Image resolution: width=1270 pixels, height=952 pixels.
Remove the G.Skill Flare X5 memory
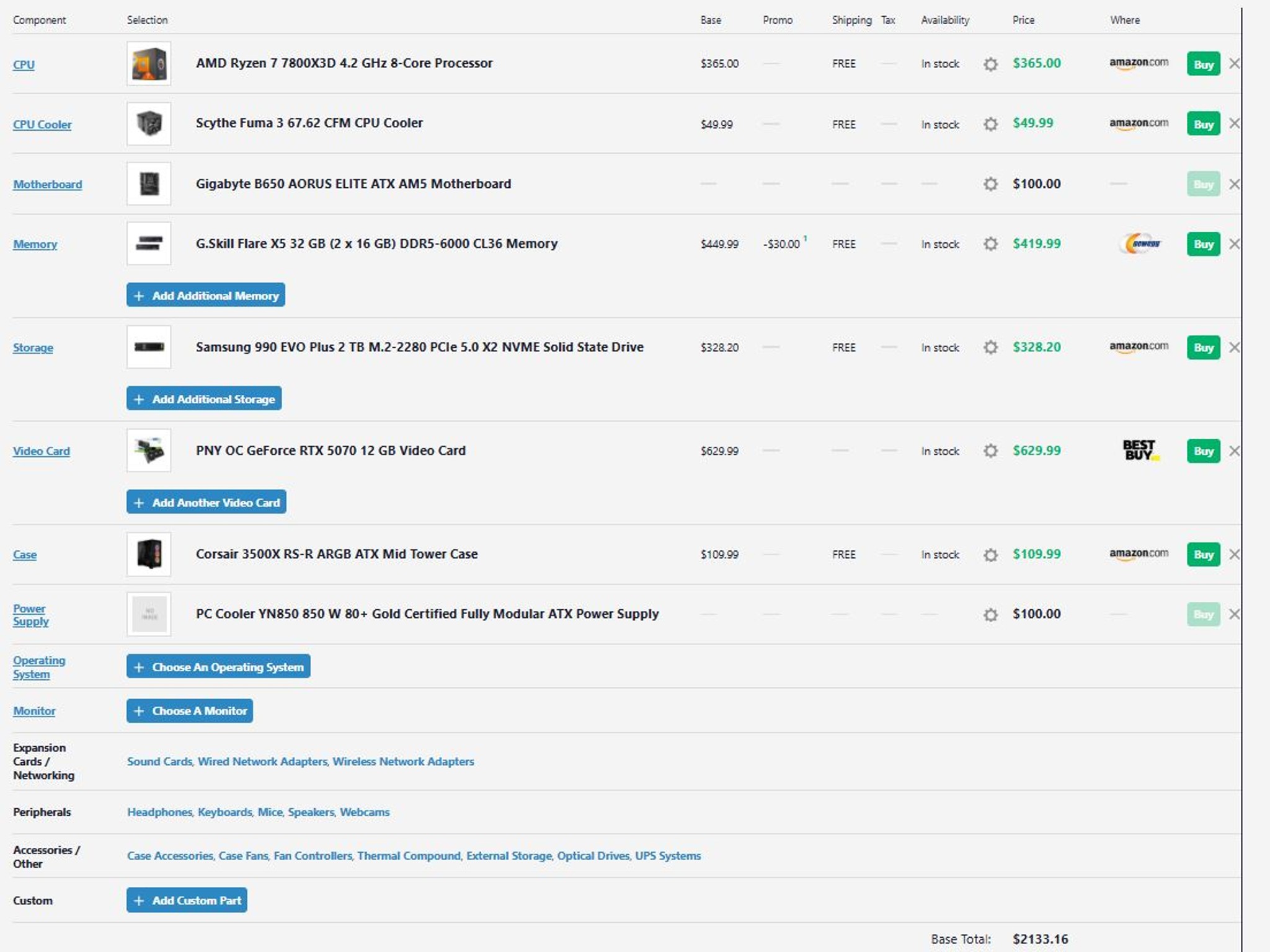point(1234,244)
